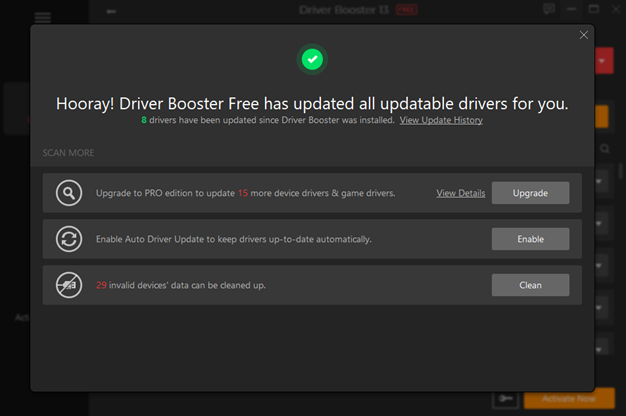Close the dialog with the X icon
Image resolution: width=626 pixels, height=416 pixels.
584,35
